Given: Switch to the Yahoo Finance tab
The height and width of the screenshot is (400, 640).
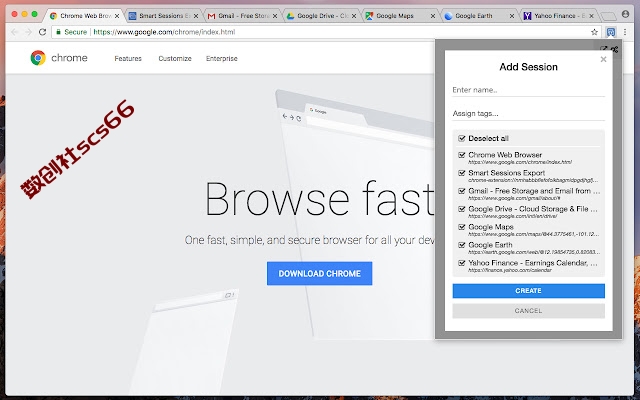Looking at the screenshot, I should point(558,16).
